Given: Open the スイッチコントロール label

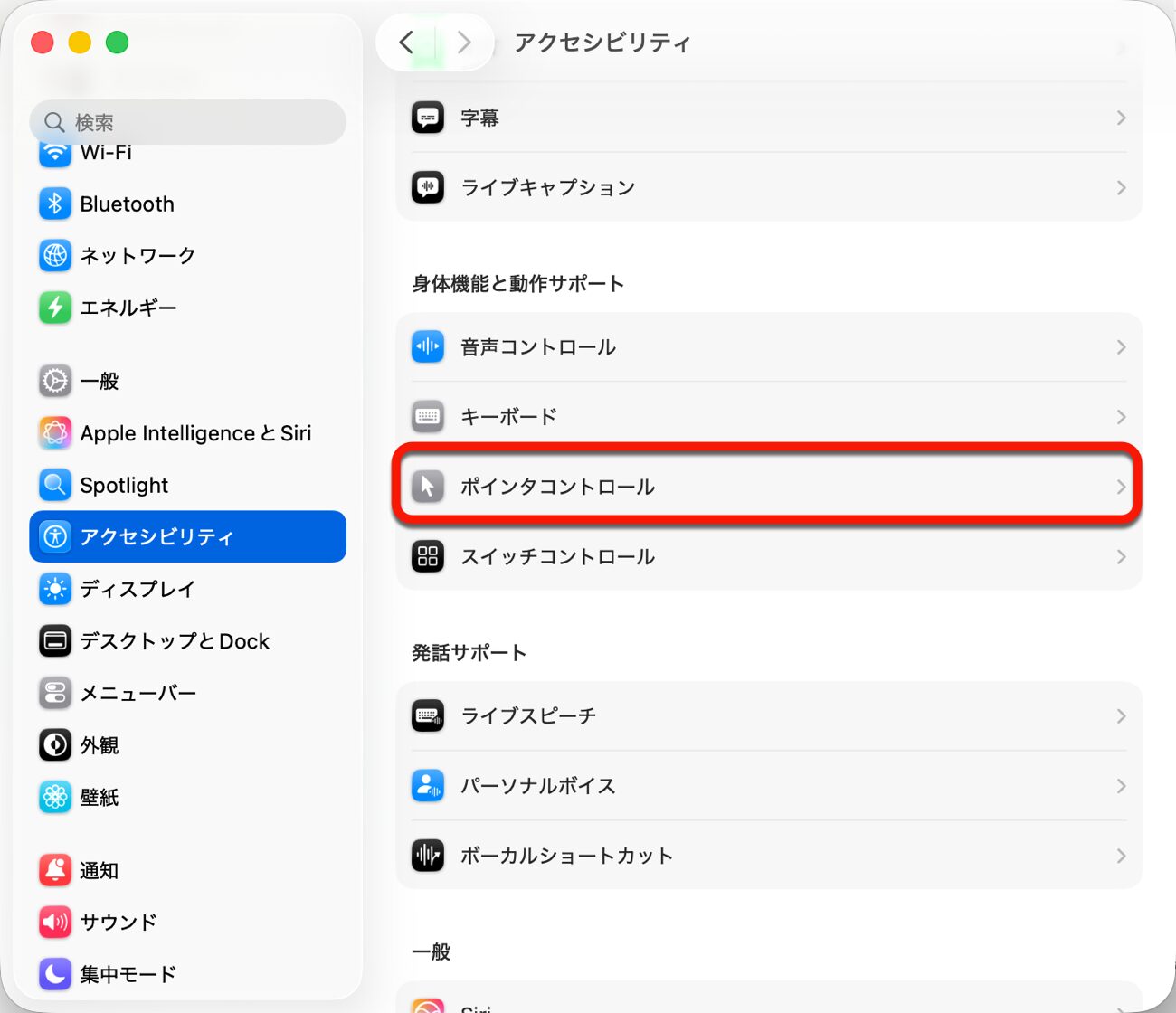Looking at the screenshot, I should click(558, 556).
